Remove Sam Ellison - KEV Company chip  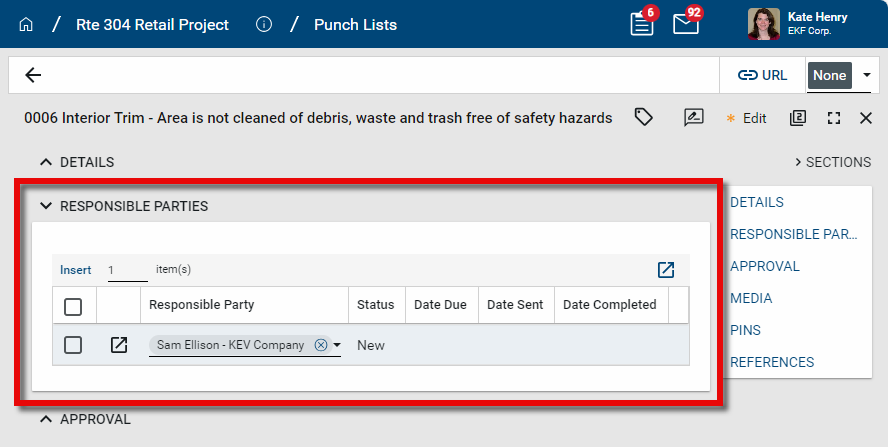[321, 345]
